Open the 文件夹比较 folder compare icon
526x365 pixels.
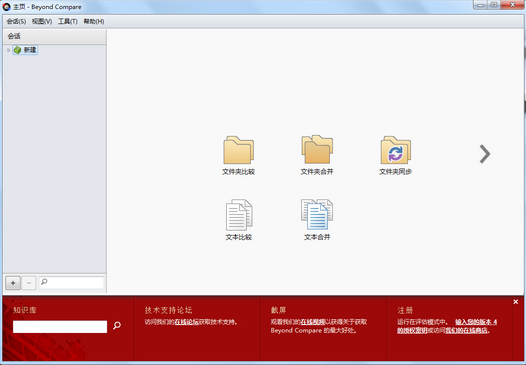point(239,155)
